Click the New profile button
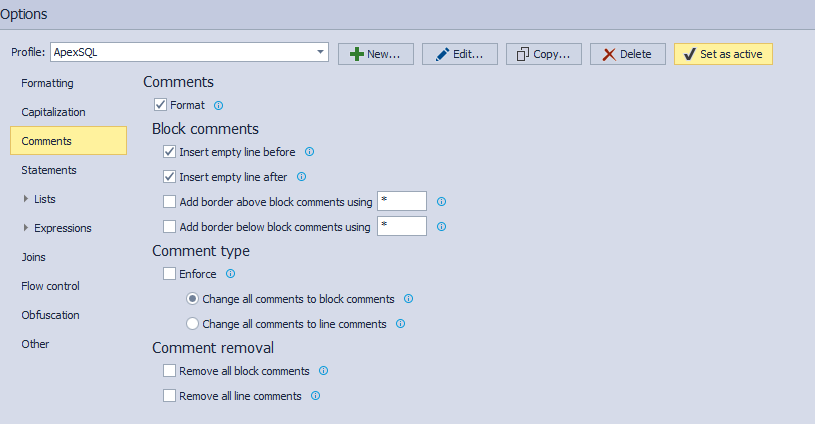 click(376, 54)
